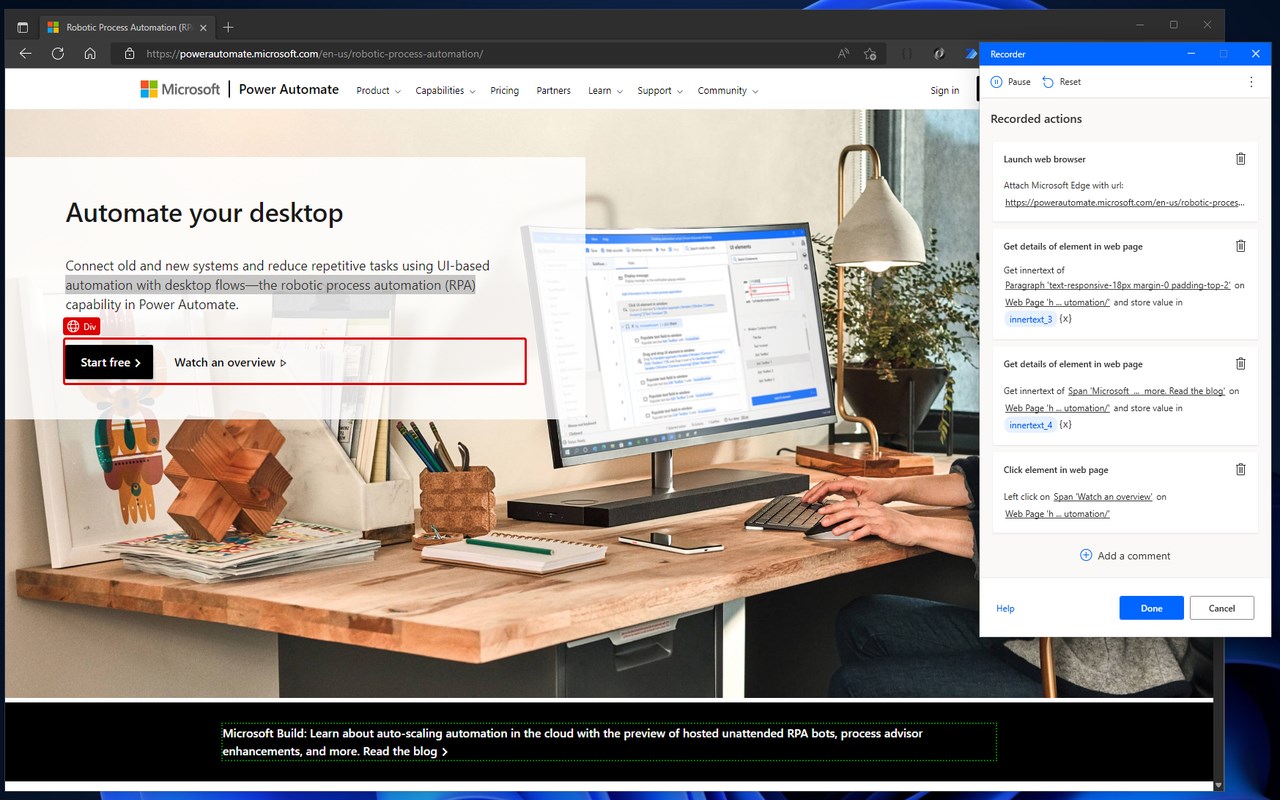
Task: View site information lock icon
Action: coord(129,54)
